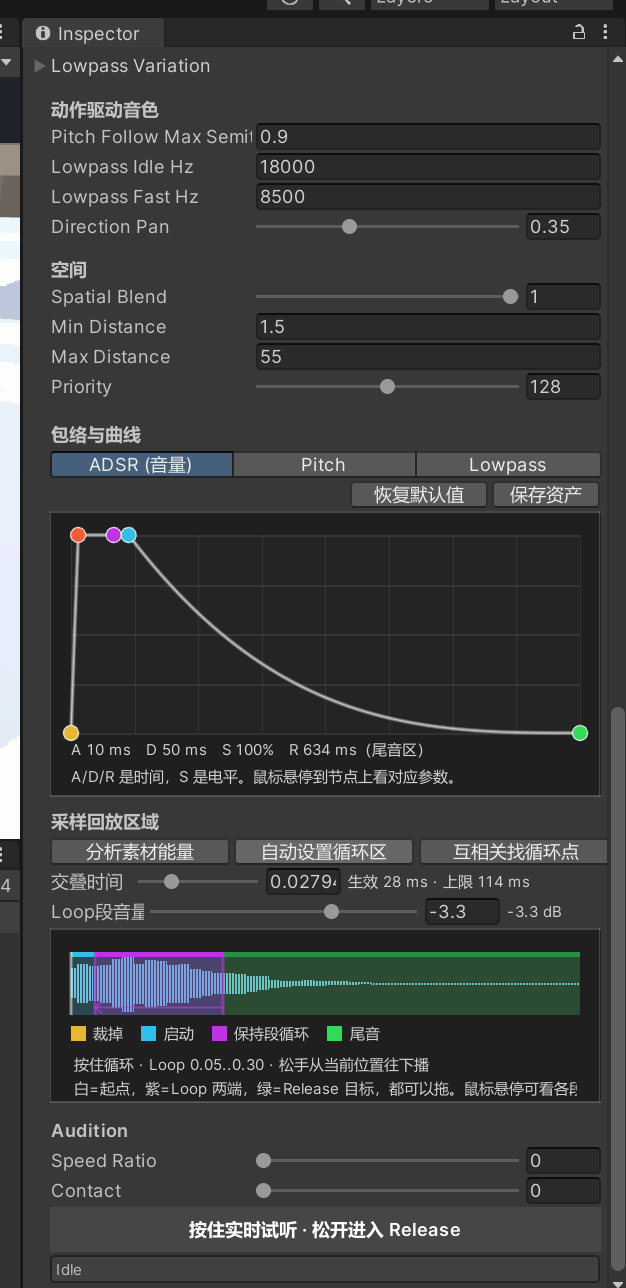The height and width of the screenshot is (1288, 626).
Task: Click the Contact value field
Action: 563,1191
